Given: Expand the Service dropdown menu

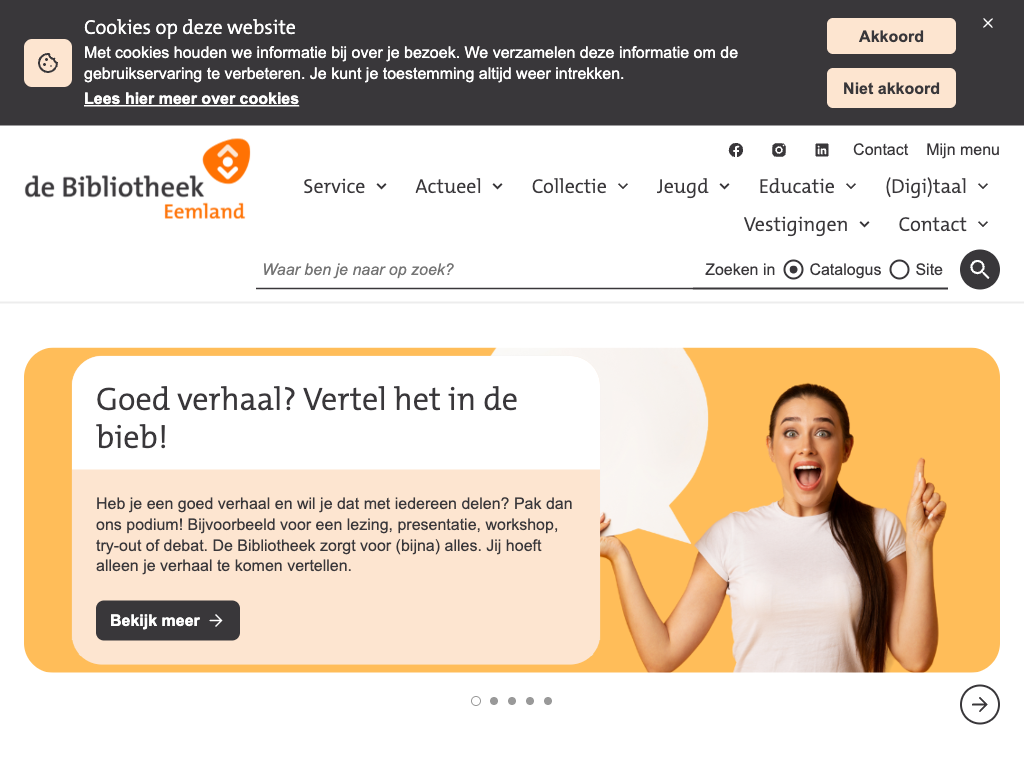Looking at the screenshot, I should click(x=345, y=187).
